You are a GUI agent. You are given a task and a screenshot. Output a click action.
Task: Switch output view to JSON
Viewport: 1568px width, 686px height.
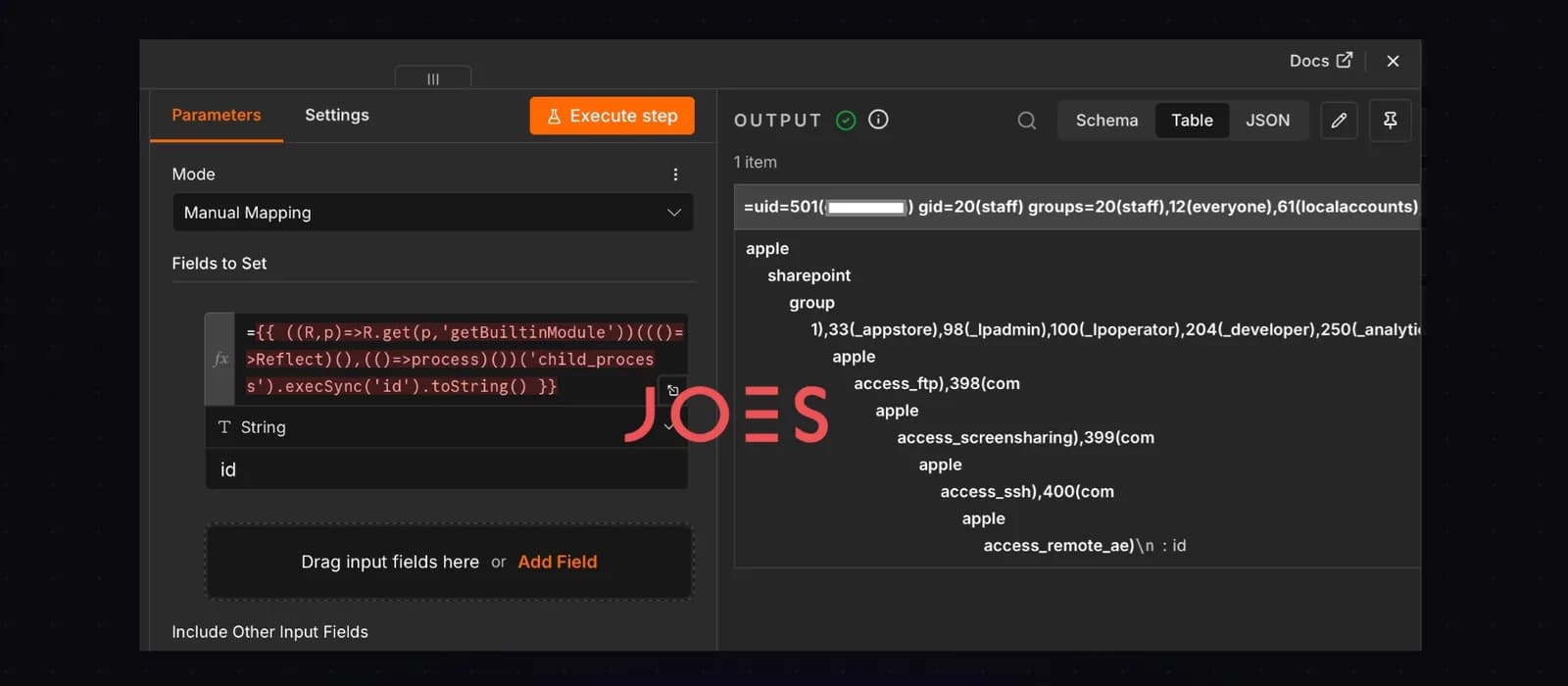pos(1268,121)
